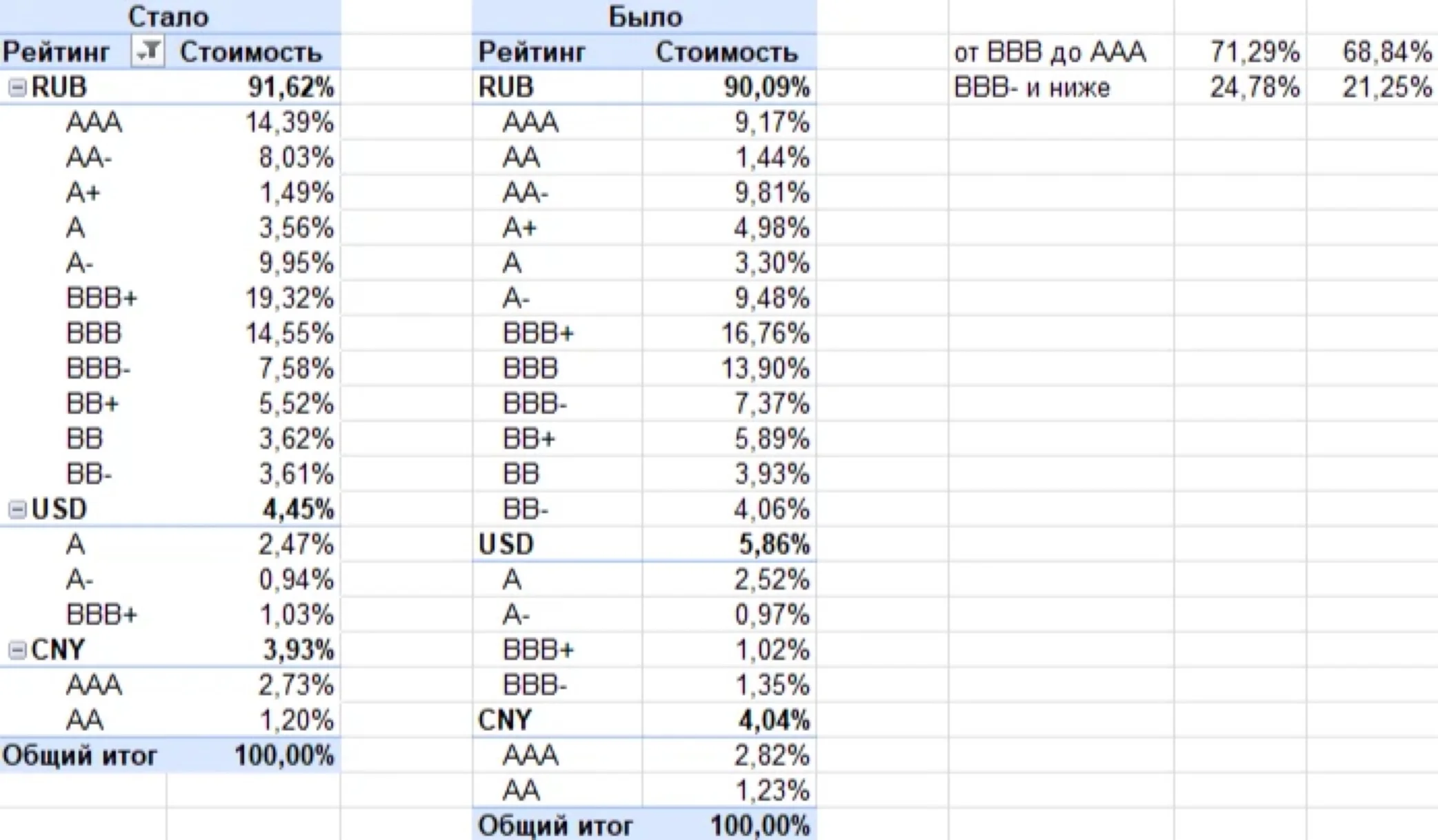
Task: Select the 4,04% CNY total in Было
Action: click(x=730, y=720)
